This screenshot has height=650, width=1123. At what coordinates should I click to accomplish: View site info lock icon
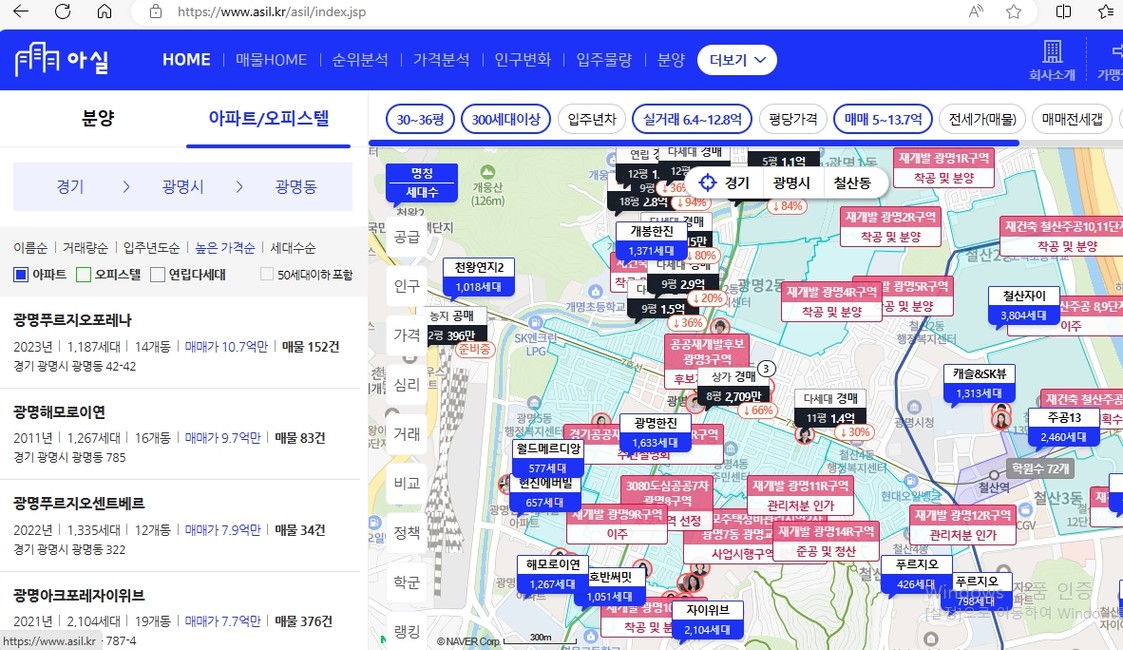click(x=155, y=11)
